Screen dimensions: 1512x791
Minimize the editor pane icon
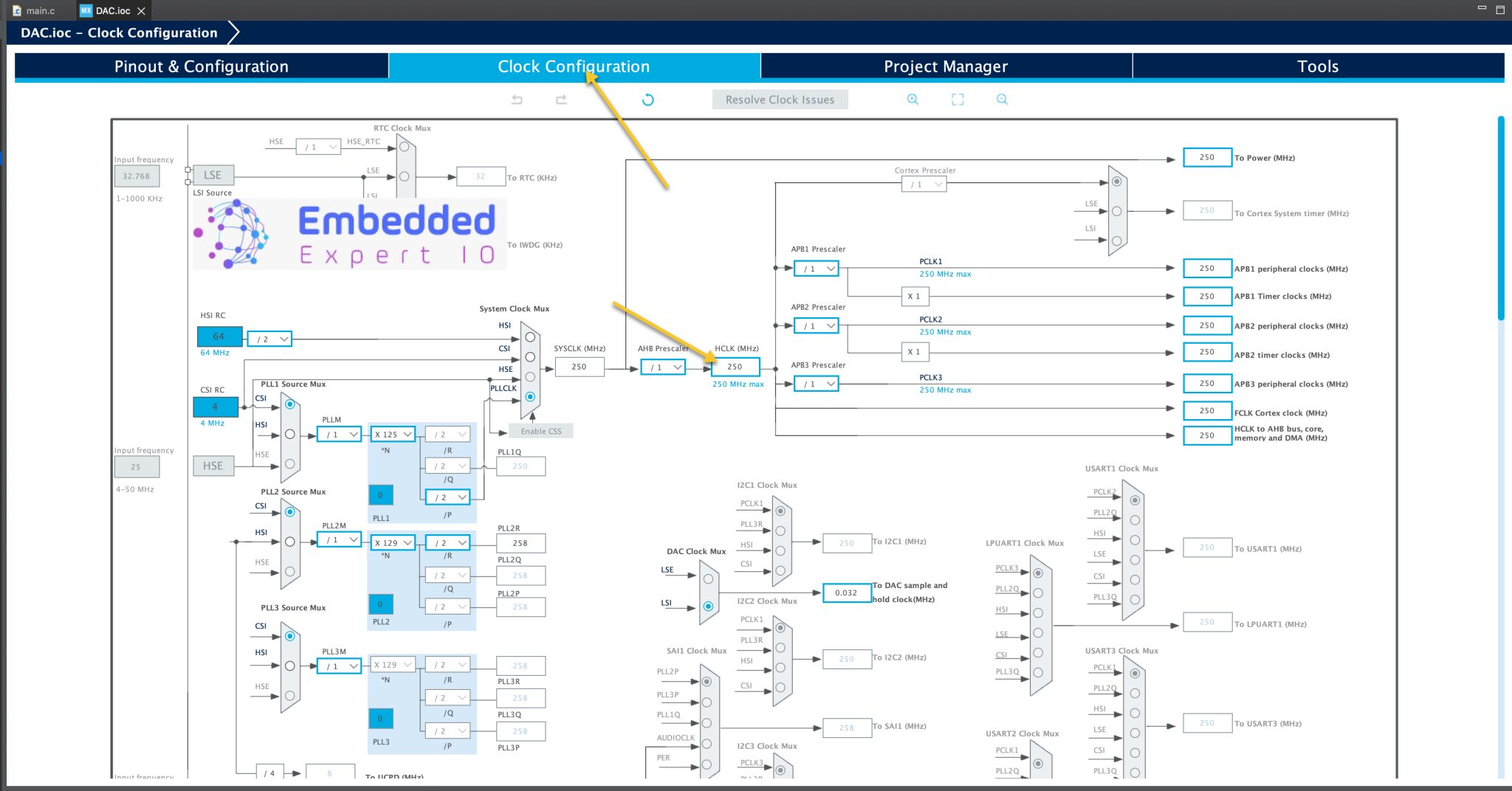1481,8
